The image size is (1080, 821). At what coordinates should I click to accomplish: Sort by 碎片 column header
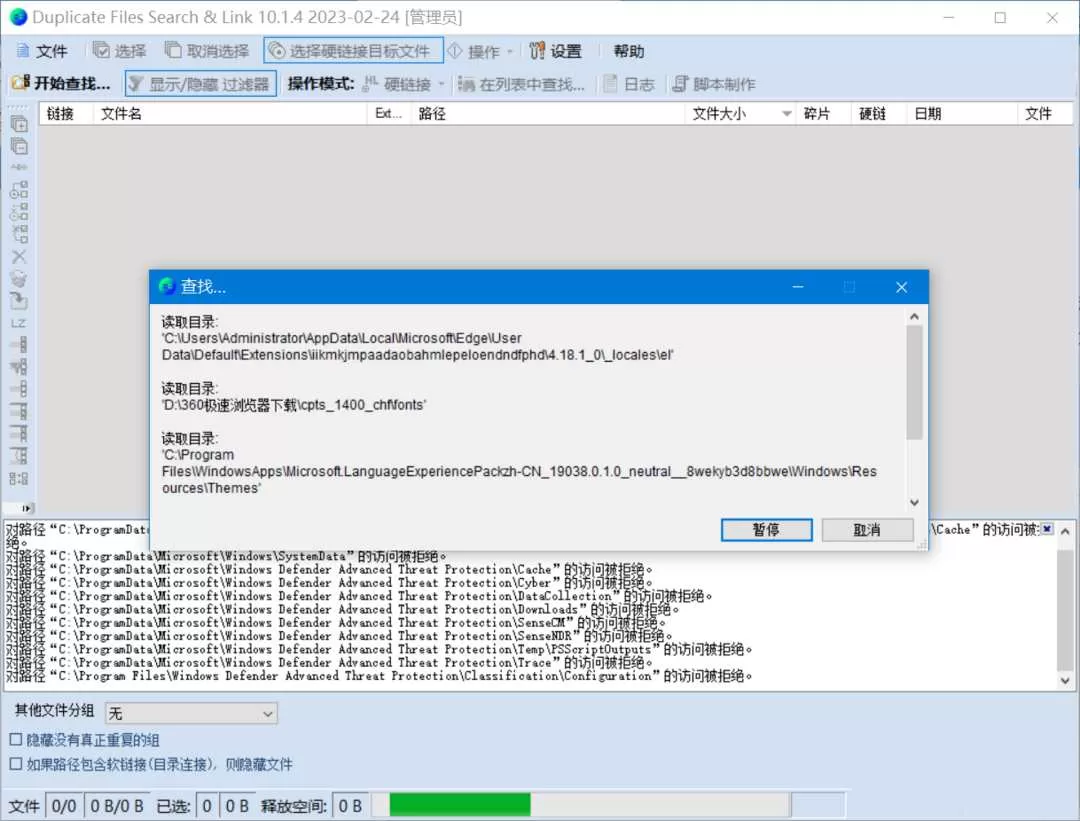point(824,114)
